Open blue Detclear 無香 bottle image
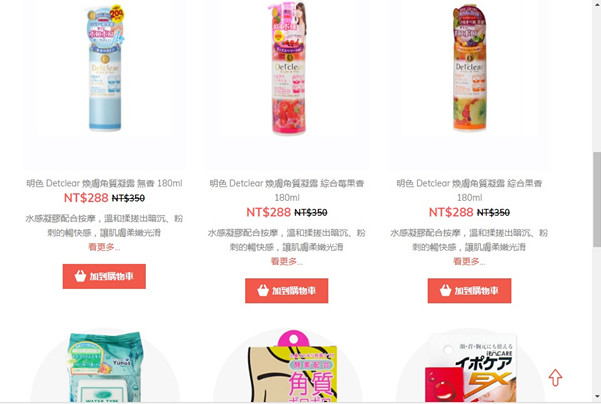601x404 pixels. [x=105, y=68]
